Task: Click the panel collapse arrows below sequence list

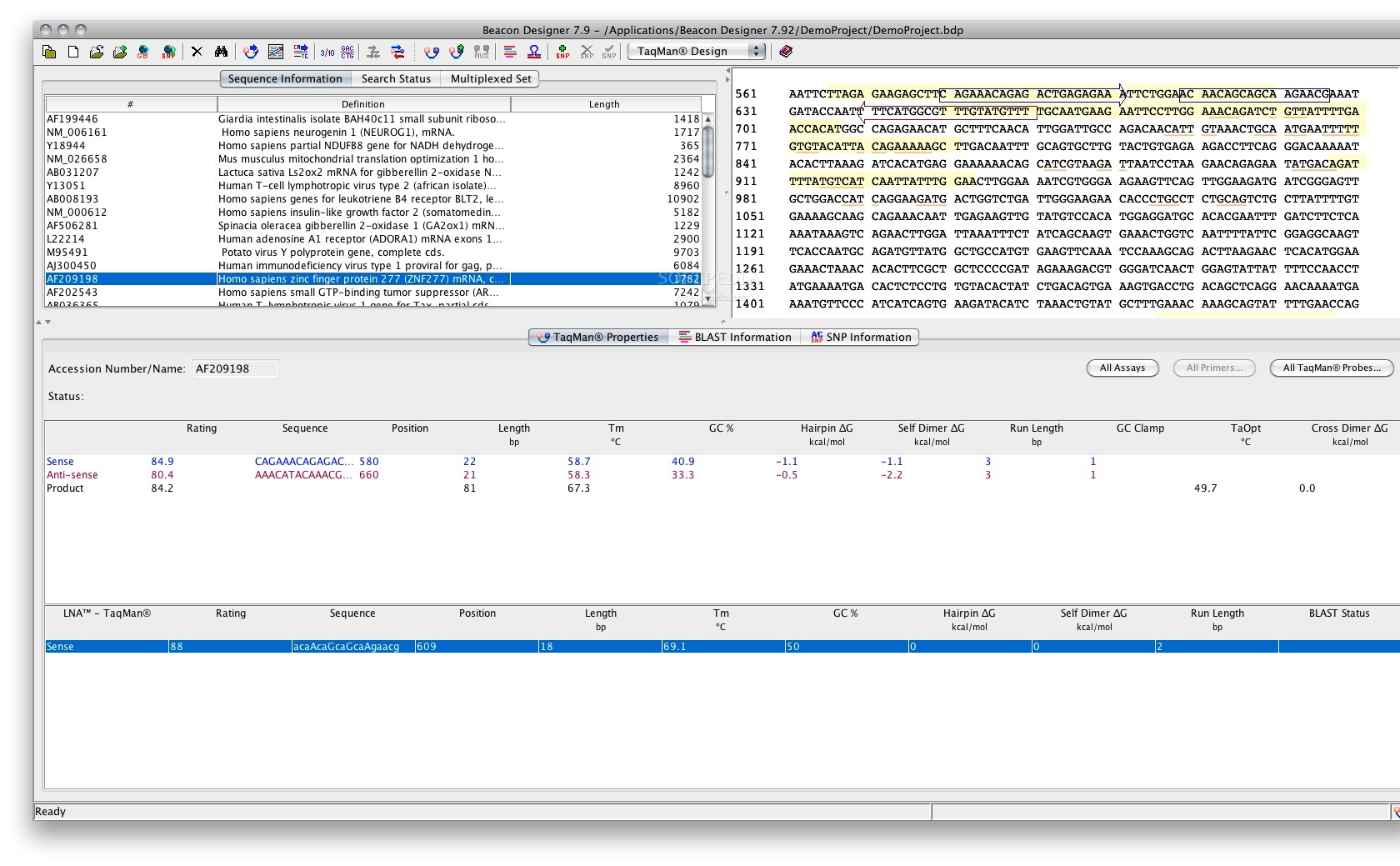Action: [x=44, y=322]
